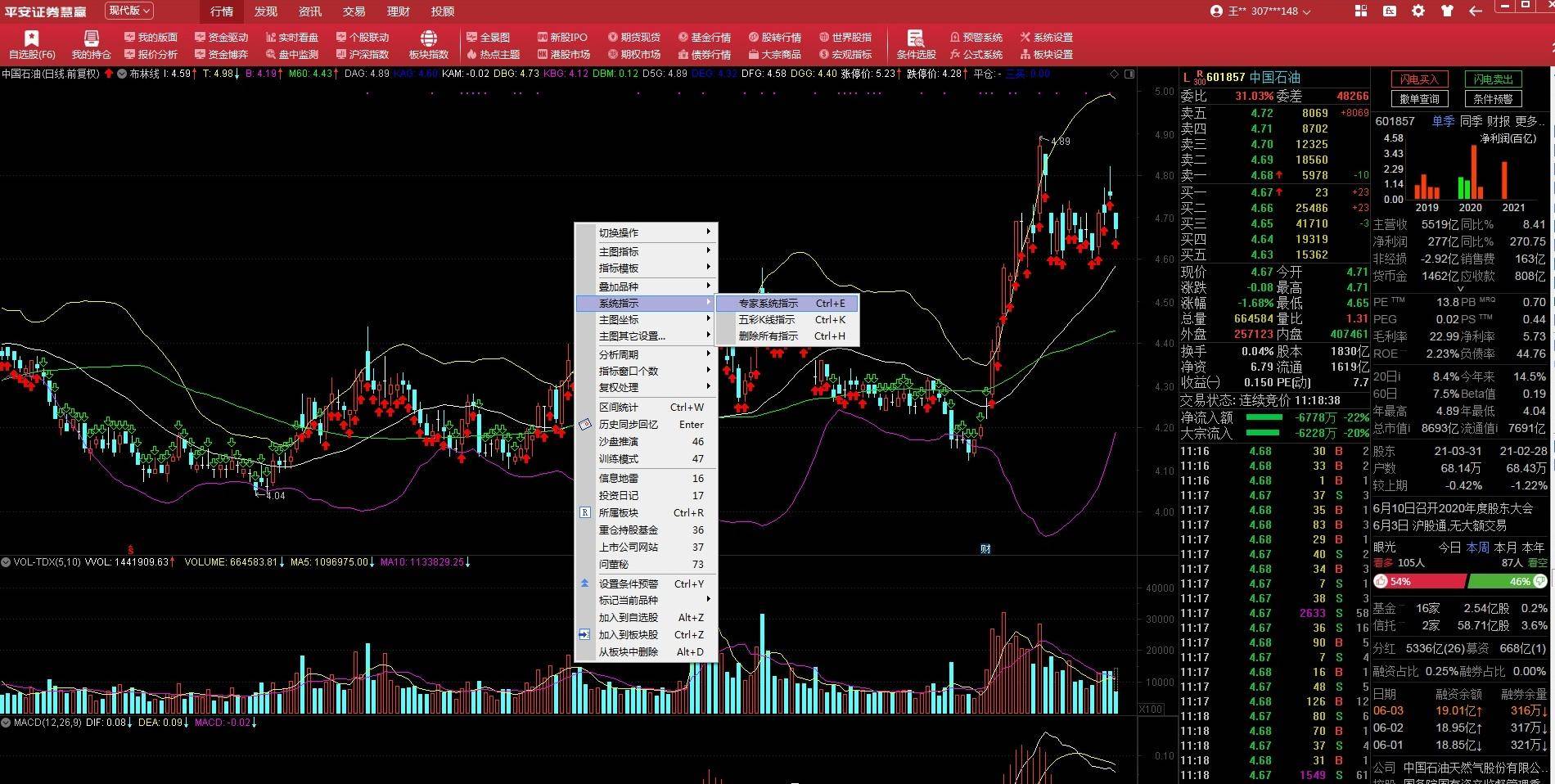Click the shirt skin-theme icon
This screenshot has height=784, width=1555.
[1447, 11]
